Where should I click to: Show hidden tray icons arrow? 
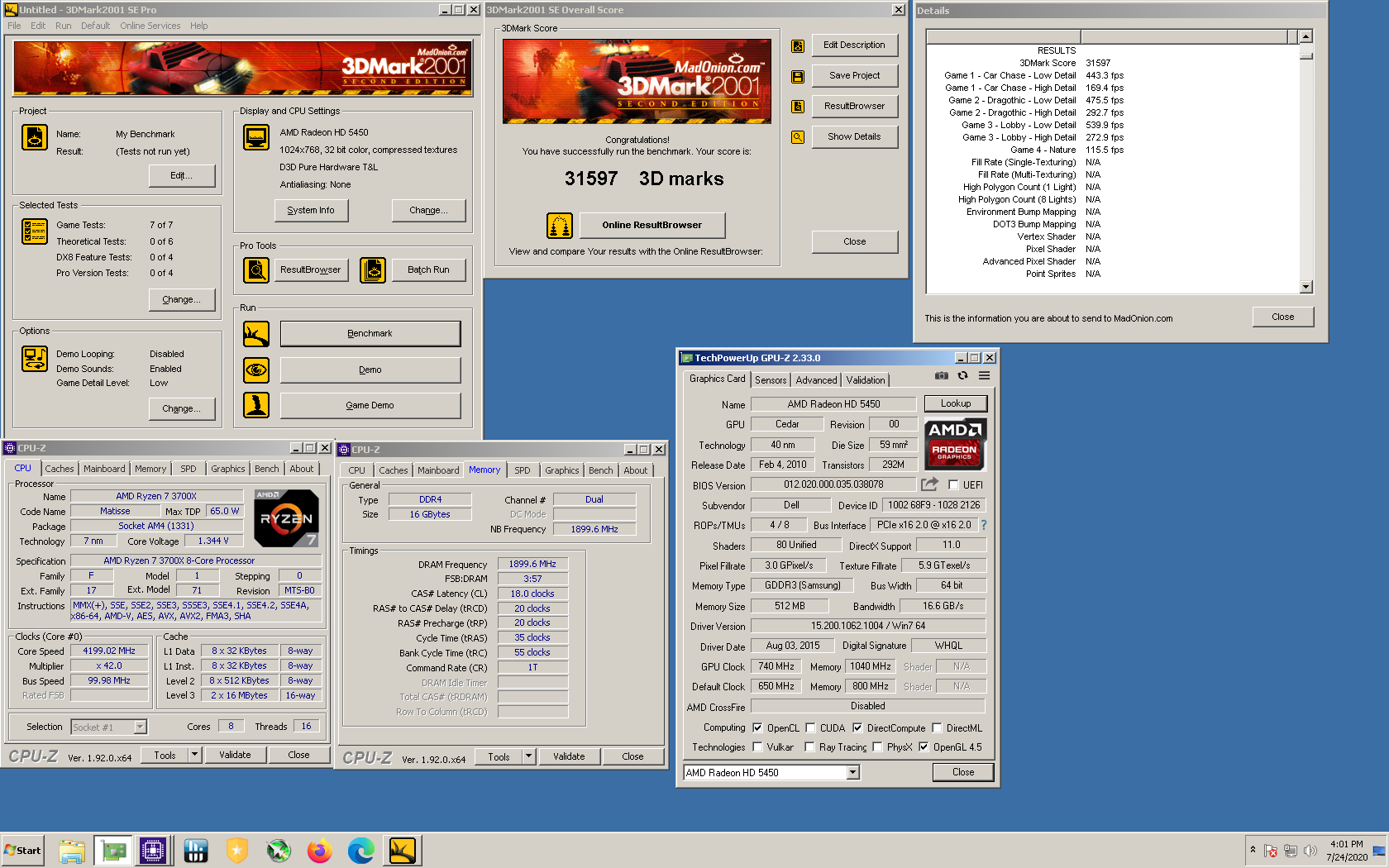(1253, 849)
